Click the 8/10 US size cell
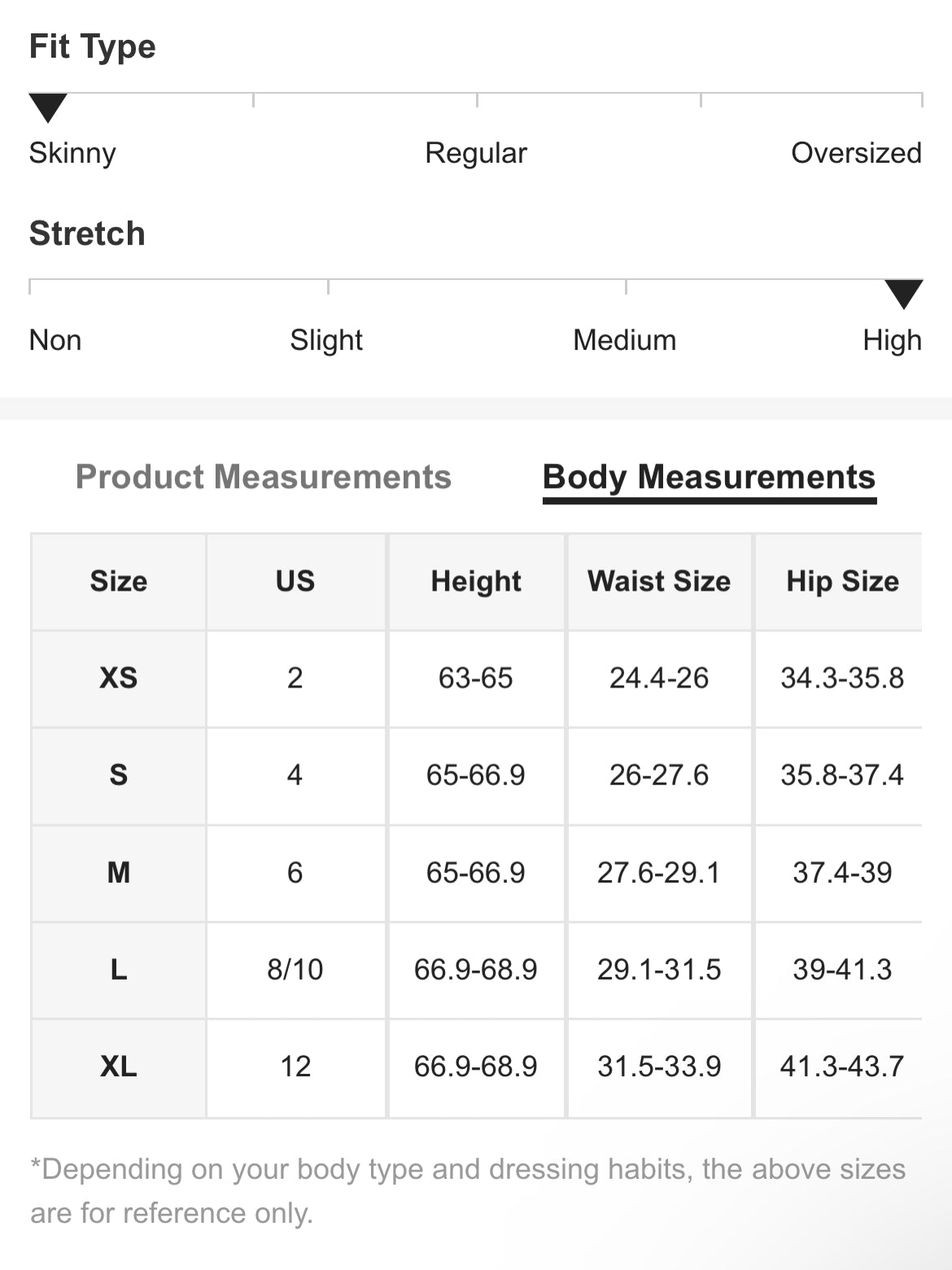This screenshot has height=1270, width=952. [x=295, y=969]
